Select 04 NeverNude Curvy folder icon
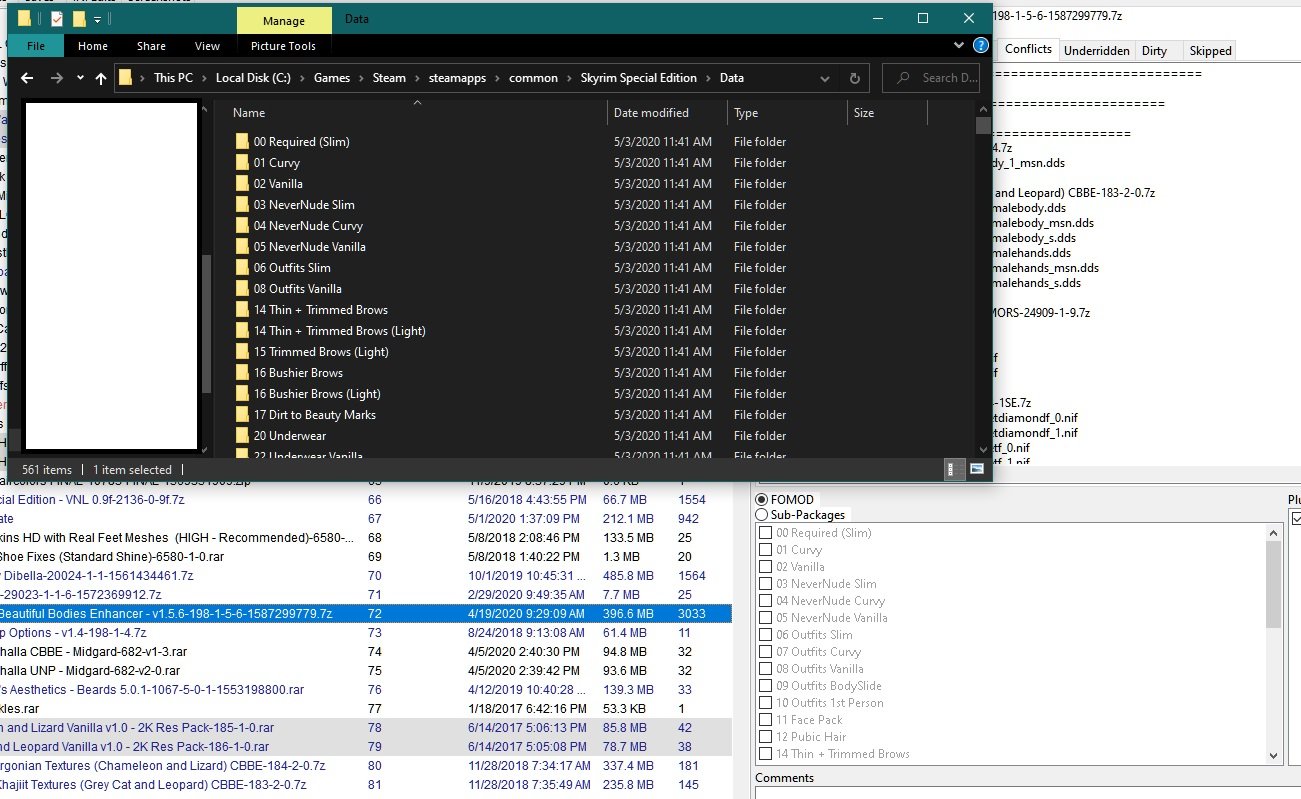This screenshot has height=799, width=1301. point(241,226)
